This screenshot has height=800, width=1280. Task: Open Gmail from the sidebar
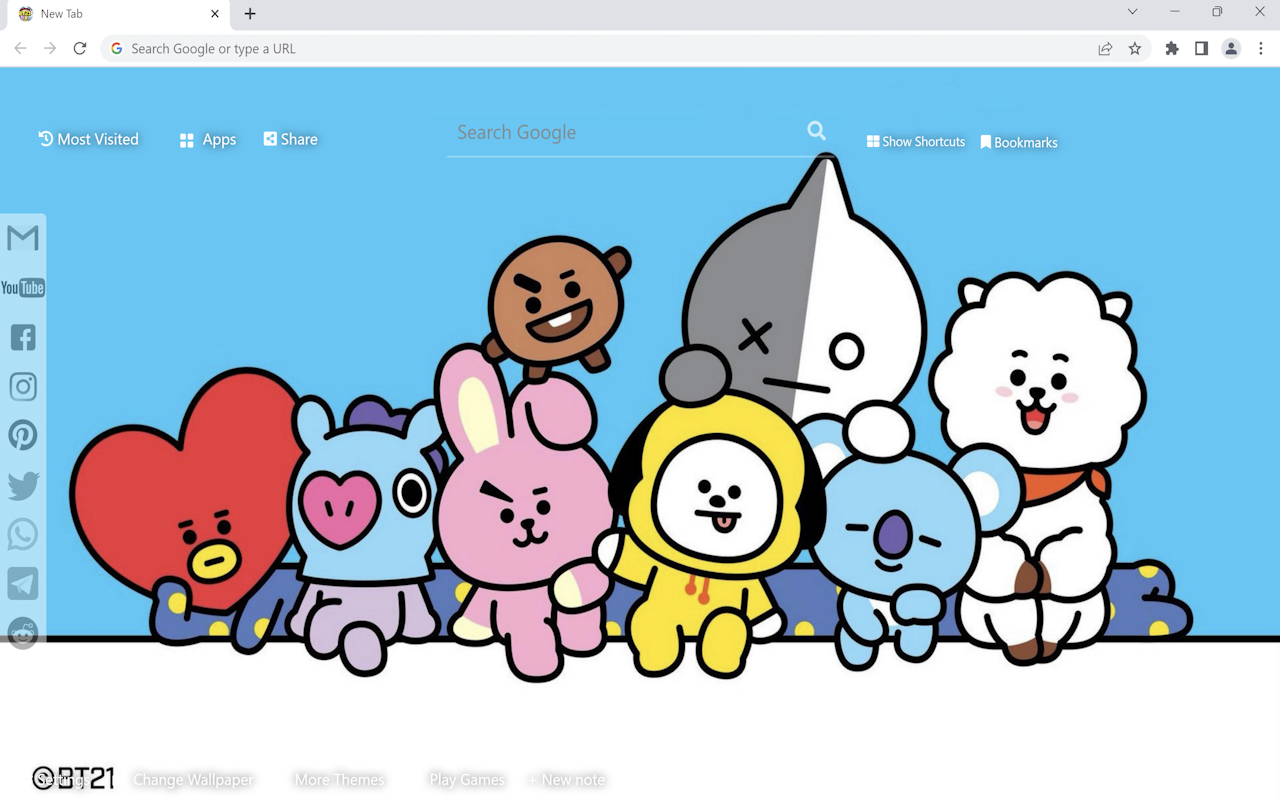23,238
